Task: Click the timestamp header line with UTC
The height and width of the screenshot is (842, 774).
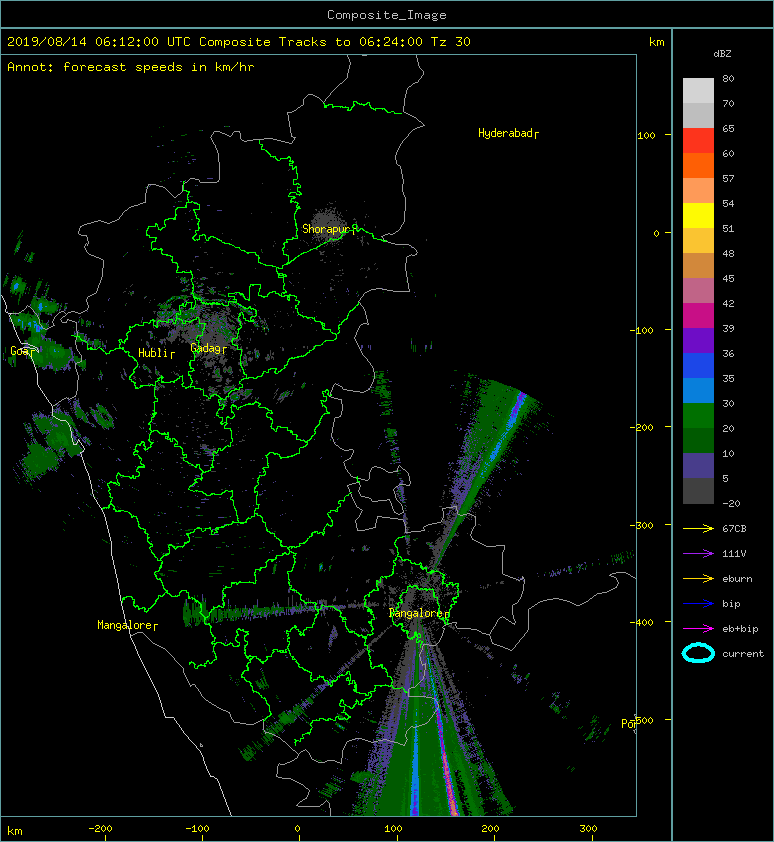Action: [238, 42]
